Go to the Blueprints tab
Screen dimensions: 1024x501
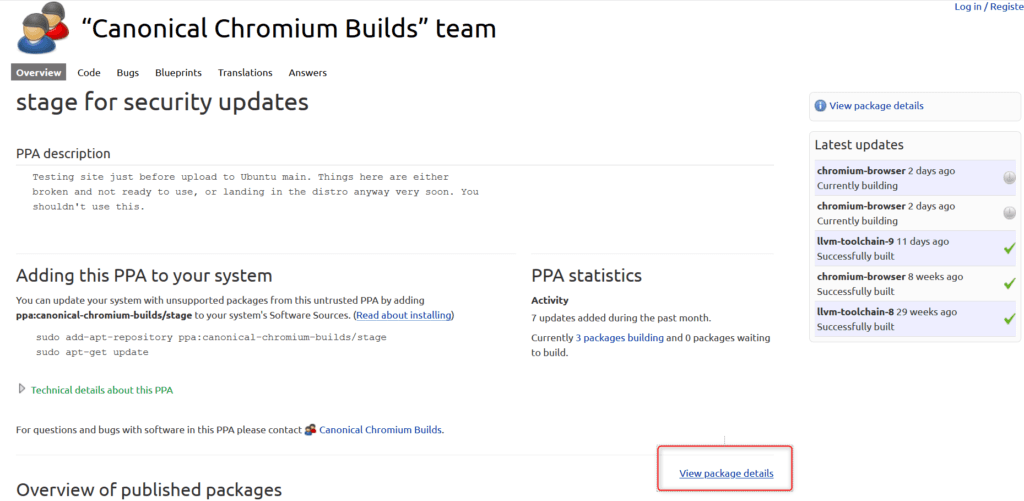[178, 72]
